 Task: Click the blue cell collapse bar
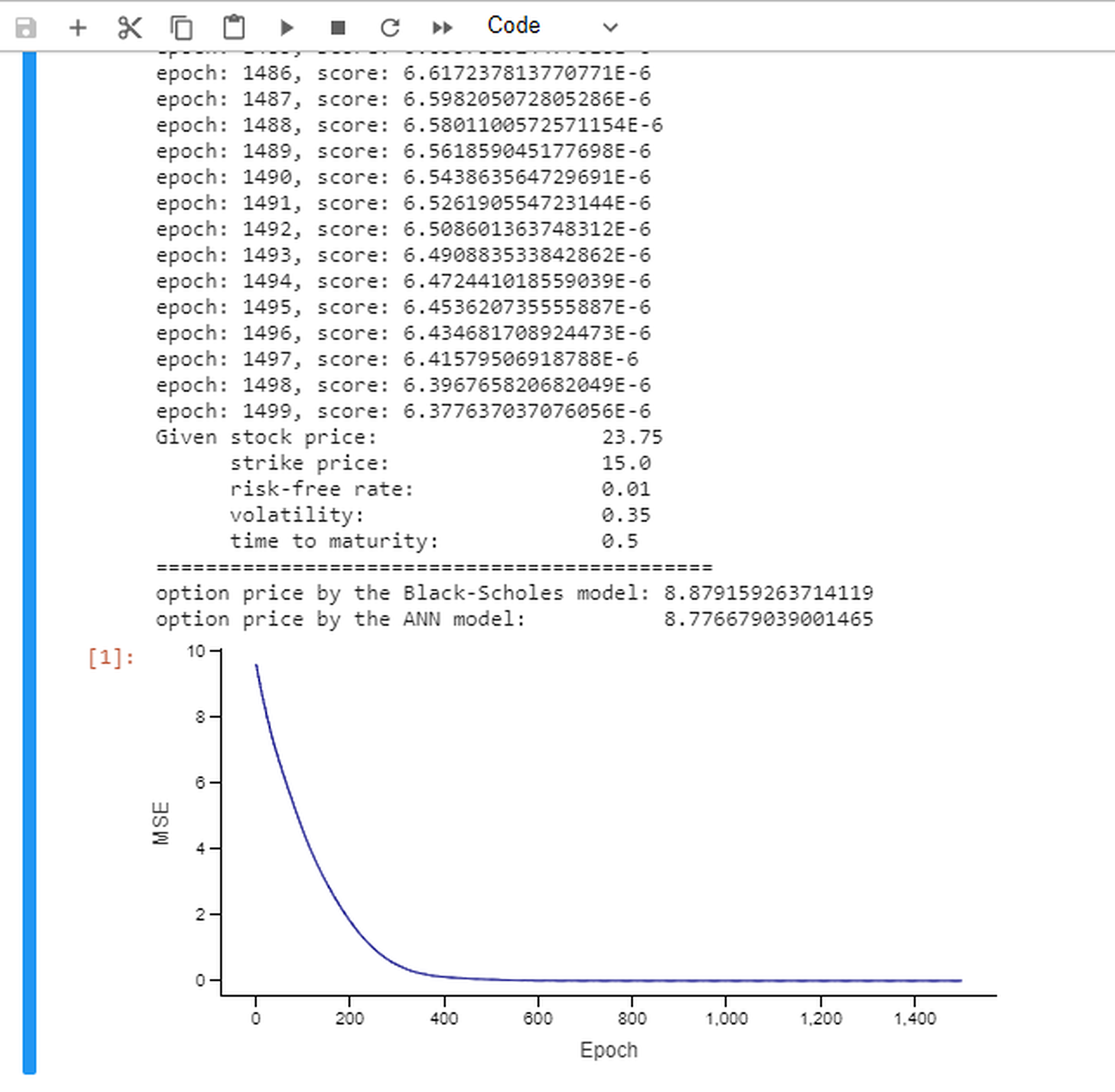(29, 562)
